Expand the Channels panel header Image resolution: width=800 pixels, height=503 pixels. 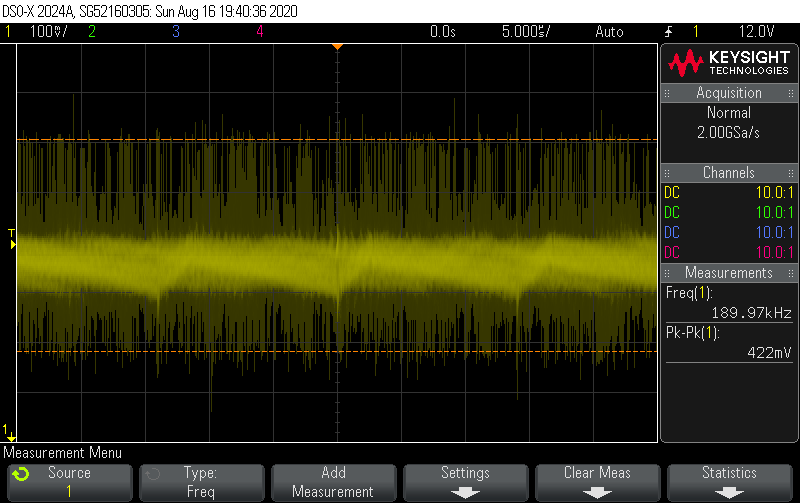729,172
